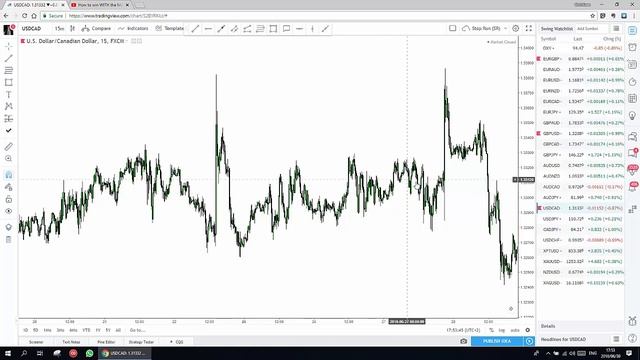This screenshot has height=360, width=640.
Task: Sort watchlist by Chng (%) column header
Action: click(x=612, y=39)
